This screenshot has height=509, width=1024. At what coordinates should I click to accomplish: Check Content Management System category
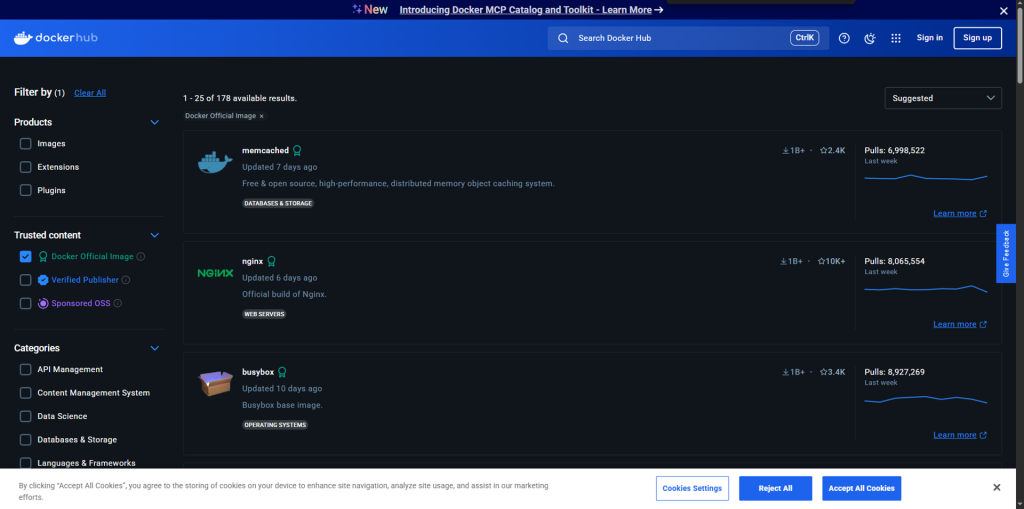tap(25, 393)
